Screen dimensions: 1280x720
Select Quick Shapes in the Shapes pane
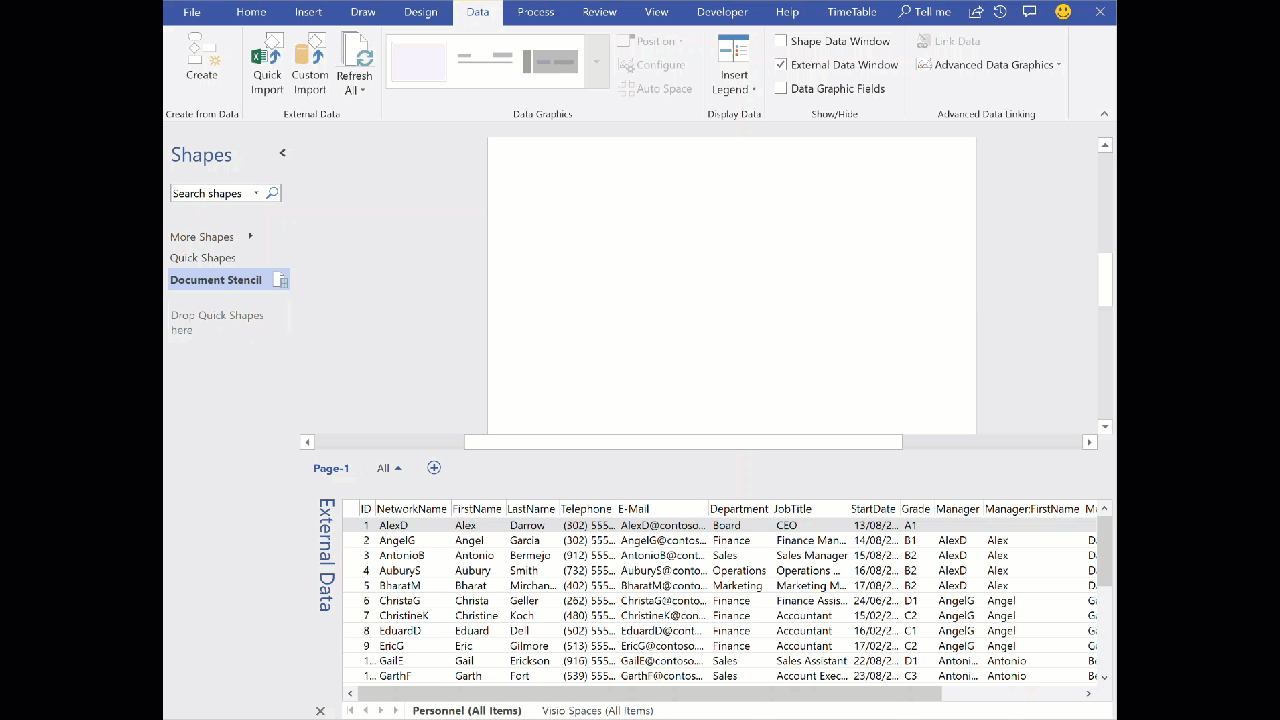203,258
